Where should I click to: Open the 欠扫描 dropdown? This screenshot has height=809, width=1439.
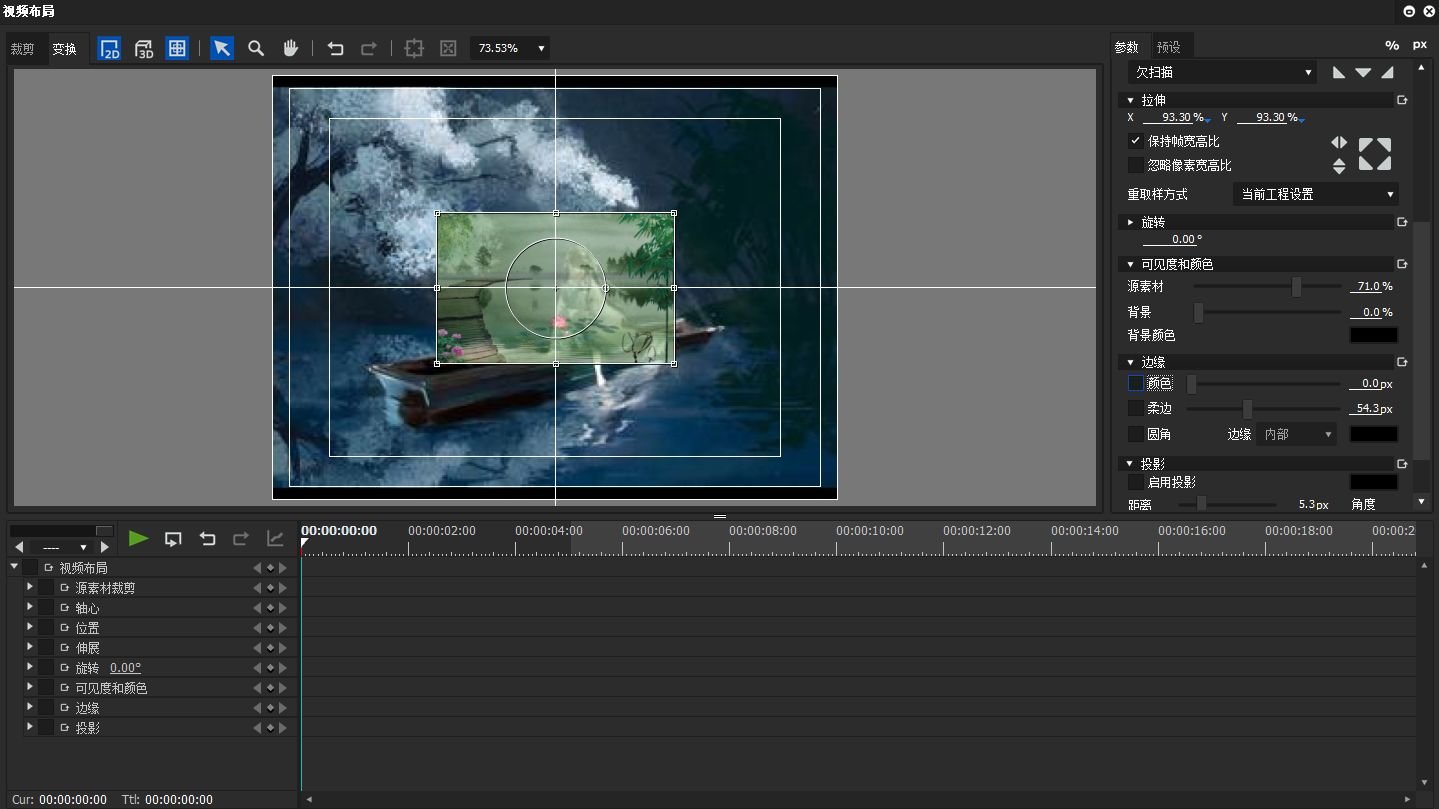1222,72
